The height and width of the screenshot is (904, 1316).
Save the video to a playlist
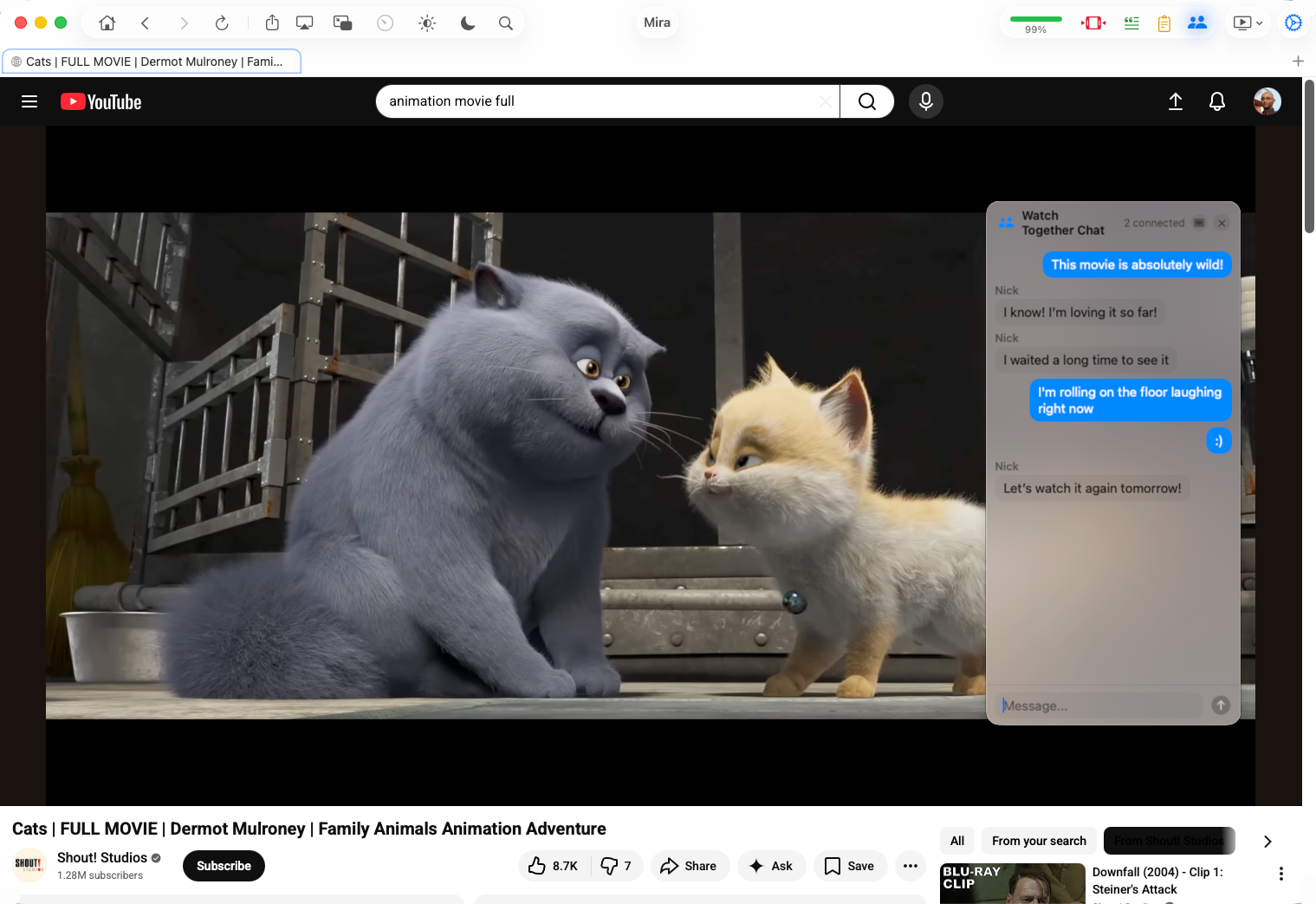850,866
